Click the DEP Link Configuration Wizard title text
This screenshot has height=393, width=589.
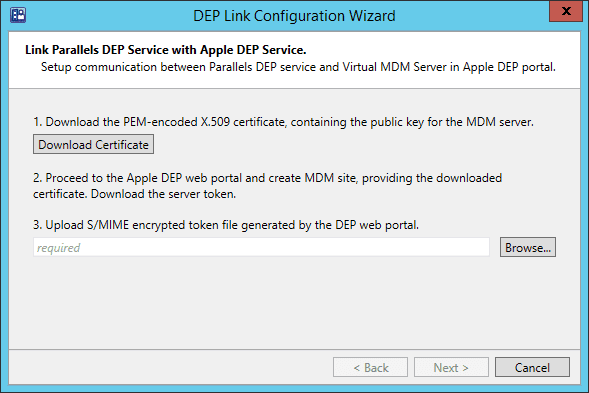tap(294, 16)
